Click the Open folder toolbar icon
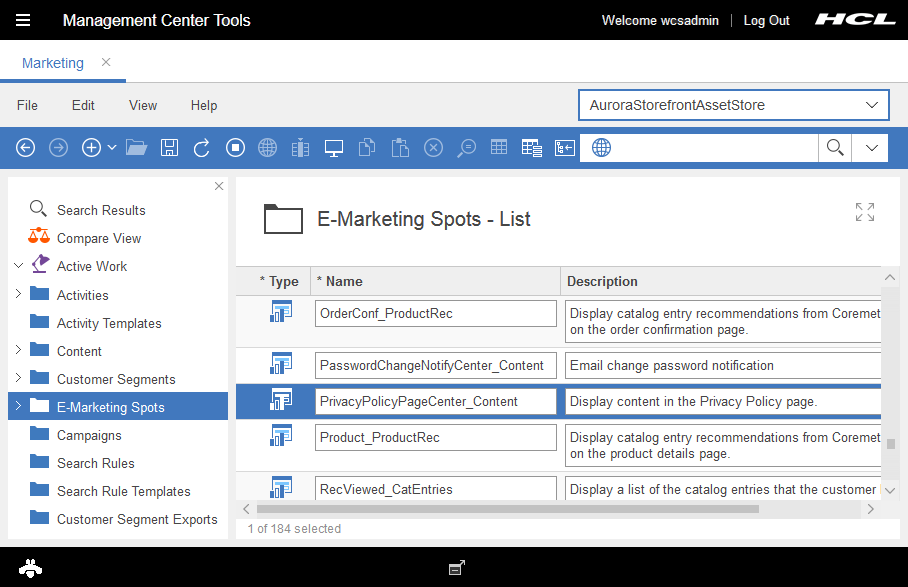Image resolution: width=908 pixels, height=587 pixels. [137, 148]
